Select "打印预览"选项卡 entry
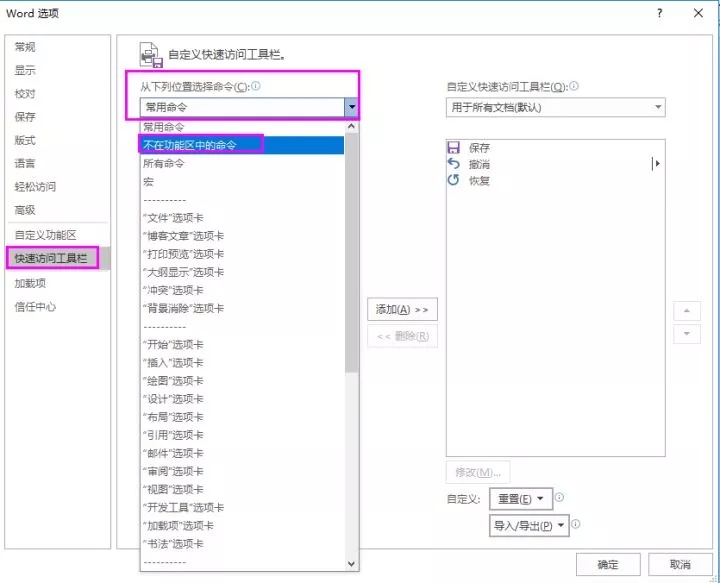Image resolution: width=720 pixels, height=583 pixels. (242, 254)
